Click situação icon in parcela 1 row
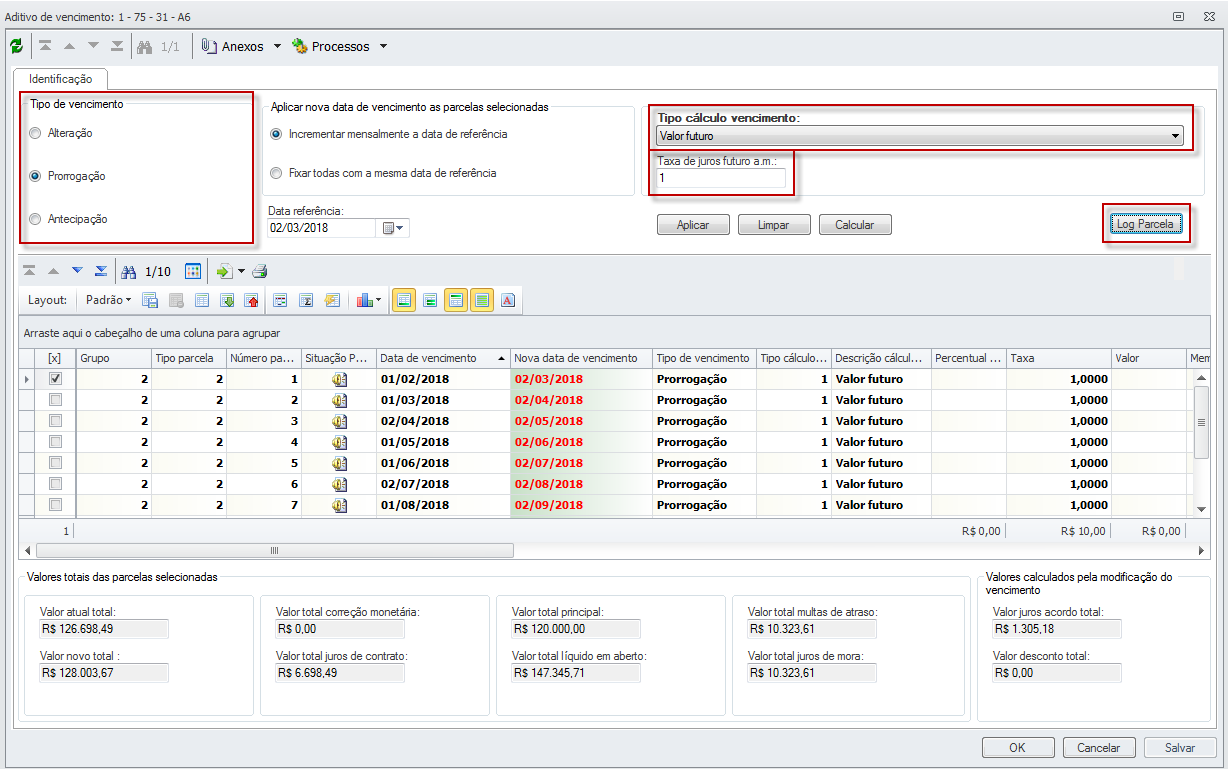This screenshot has width=1228, height=769. pos(339,379)
